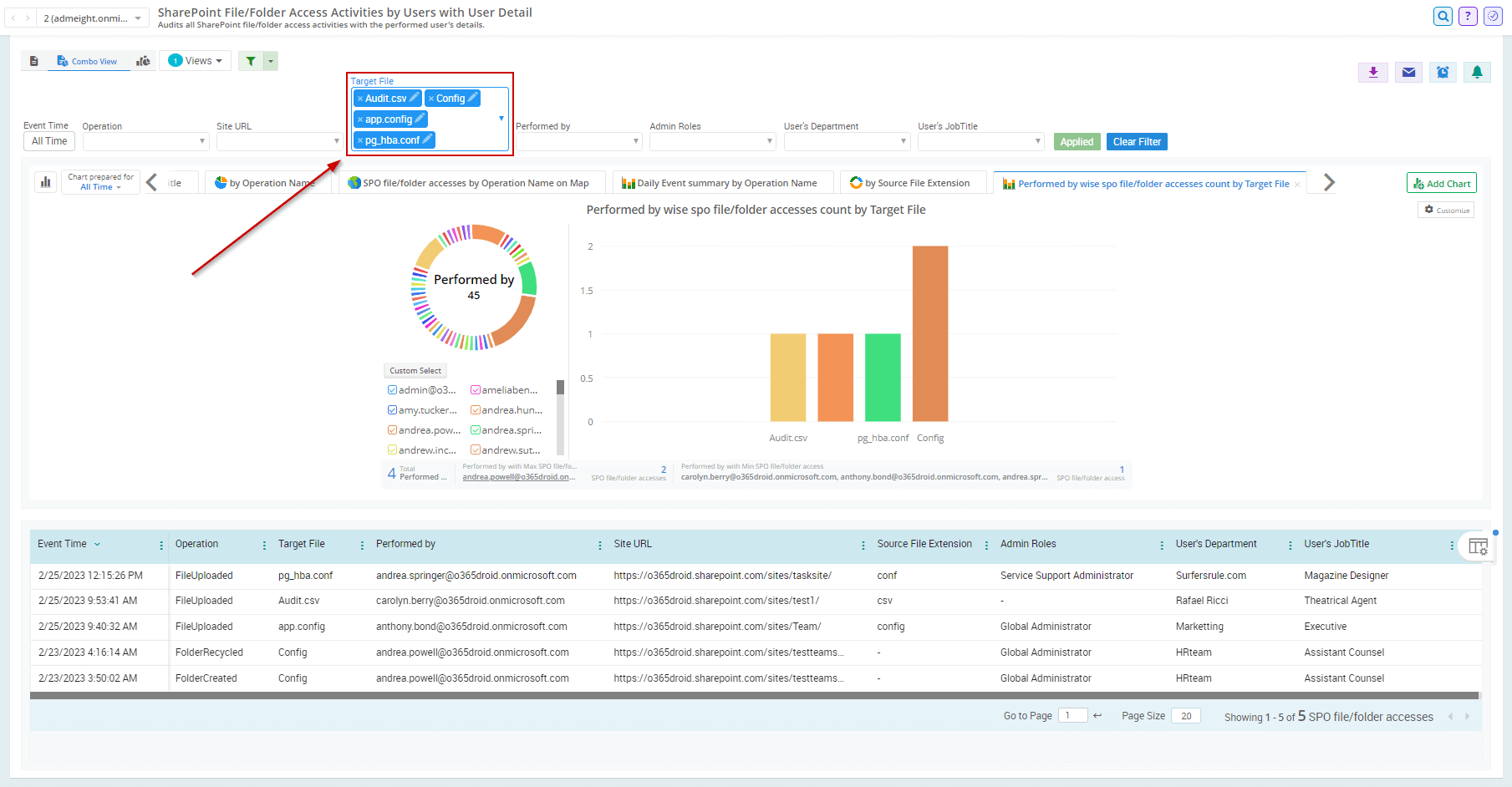Open the grid view document icon

tap(33, 60)
